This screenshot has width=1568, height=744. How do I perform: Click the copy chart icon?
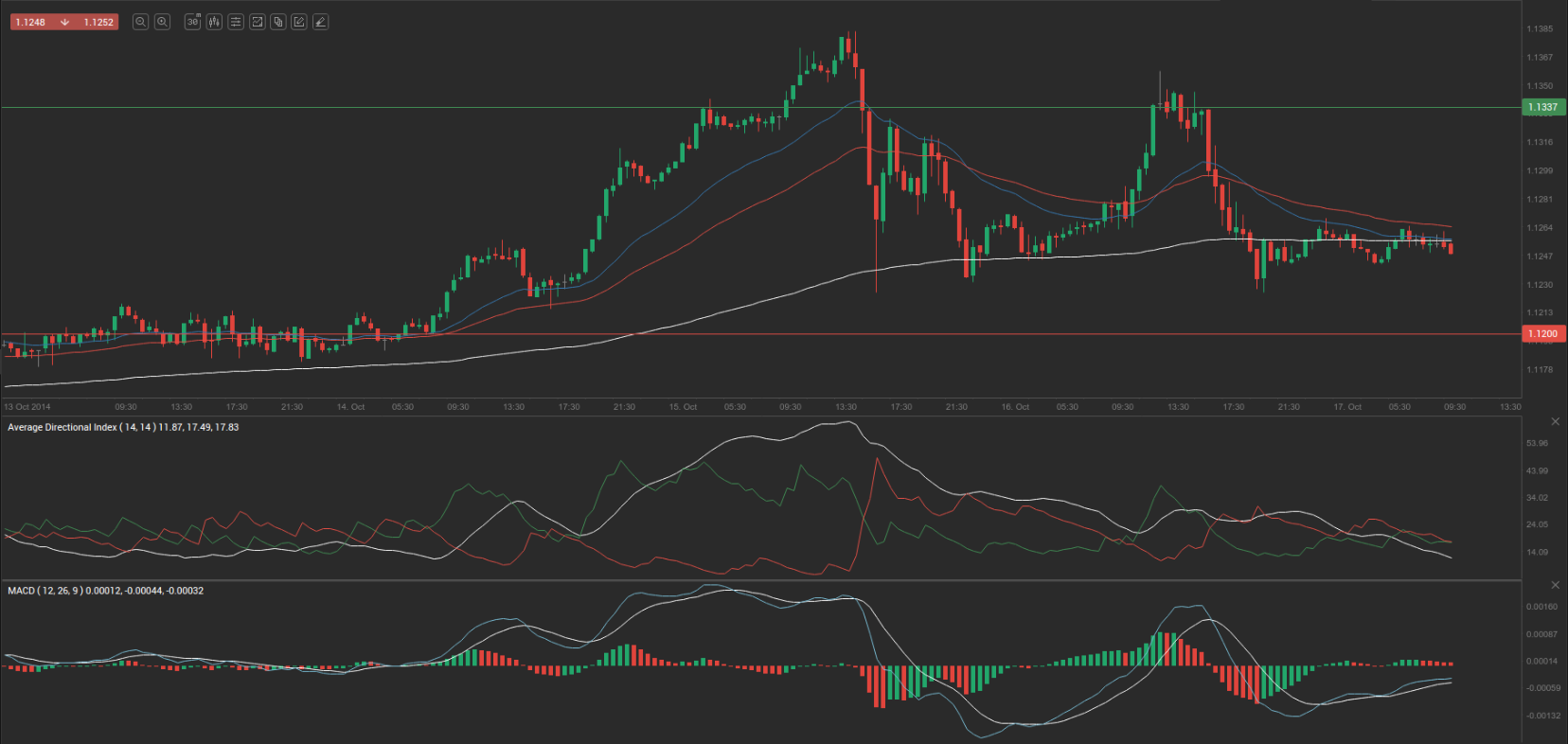278,22
